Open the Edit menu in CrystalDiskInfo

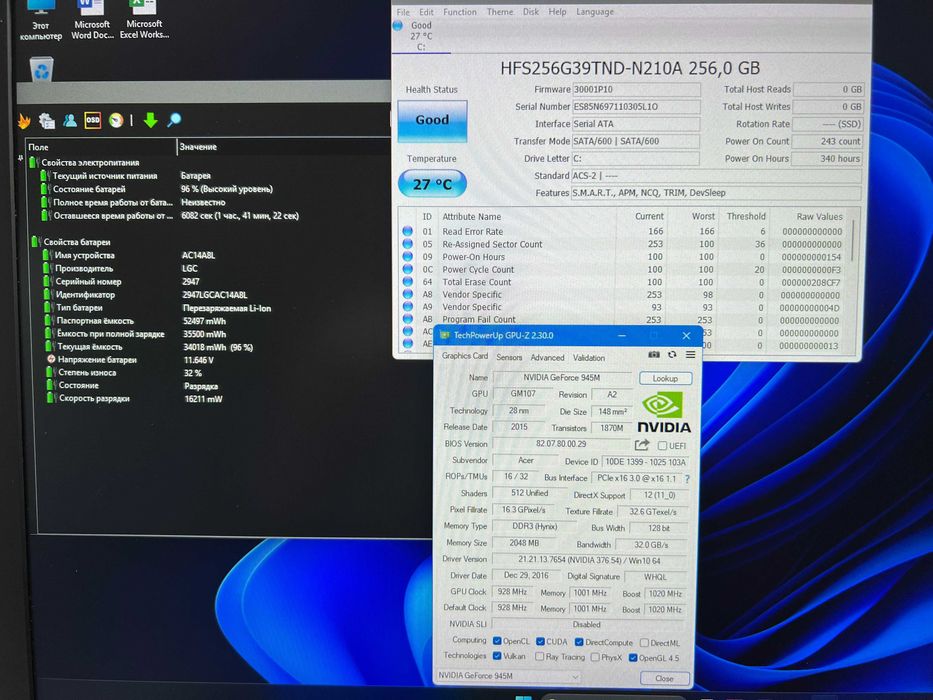pos(426,12)
